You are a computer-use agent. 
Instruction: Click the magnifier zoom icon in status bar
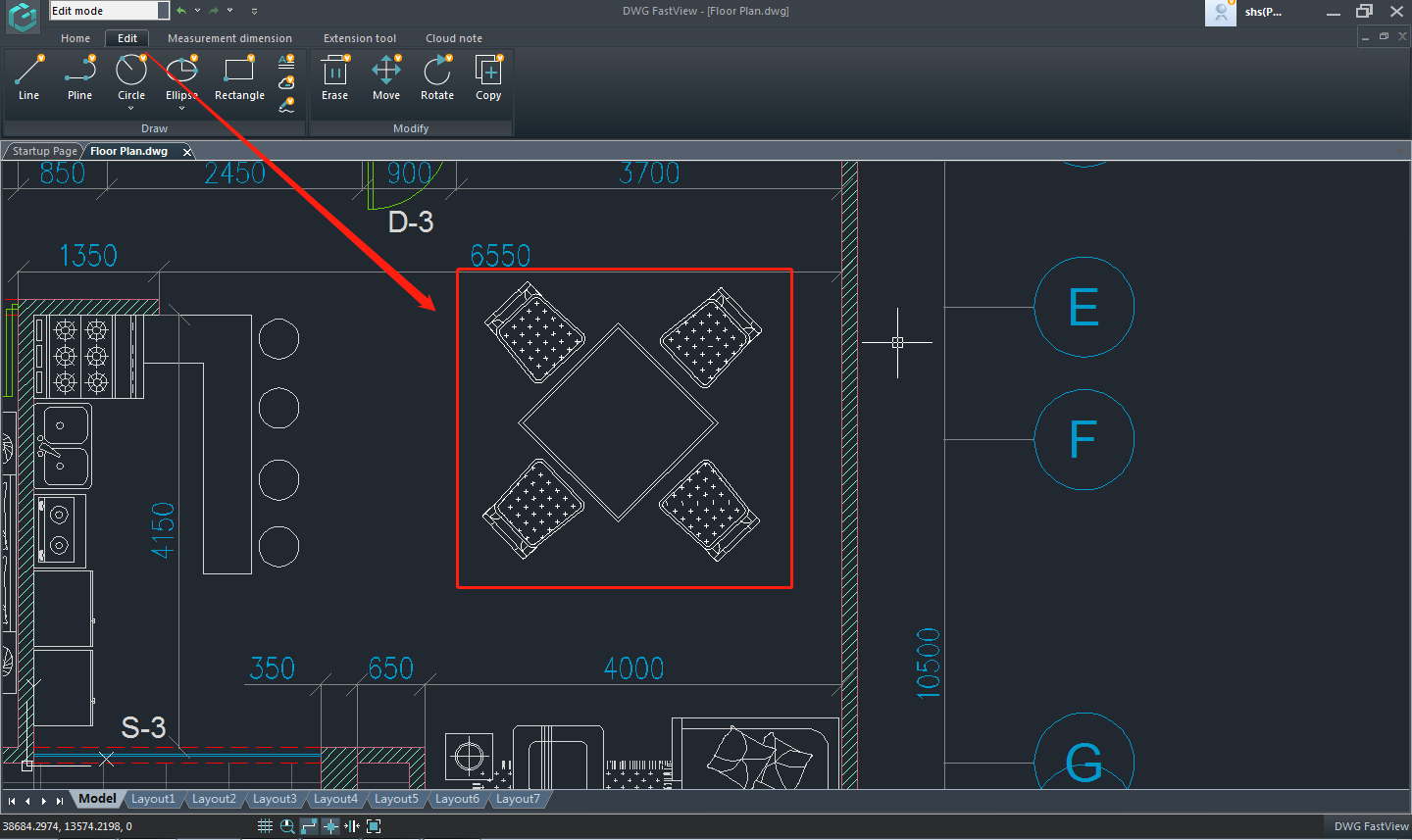tap(287, 826)
